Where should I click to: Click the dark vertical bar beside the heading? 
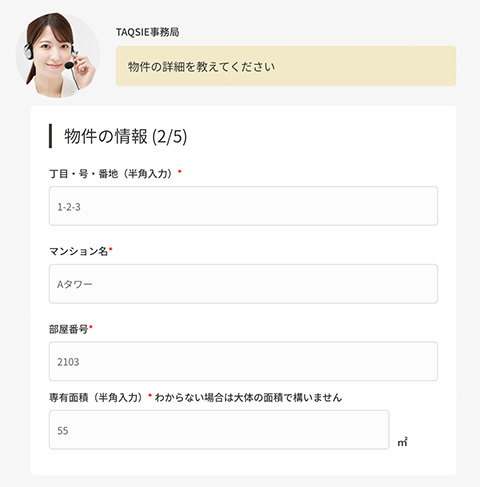pyautogui.click(x=50, y=136)
